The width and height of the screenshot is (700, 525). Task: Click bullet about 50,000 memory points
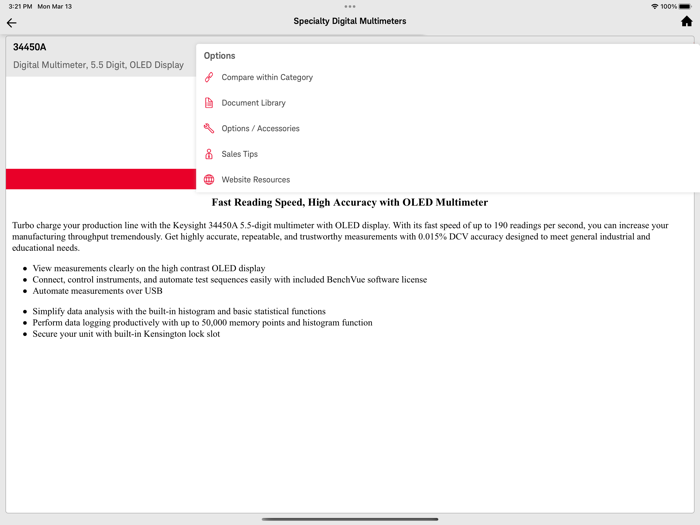202,322
